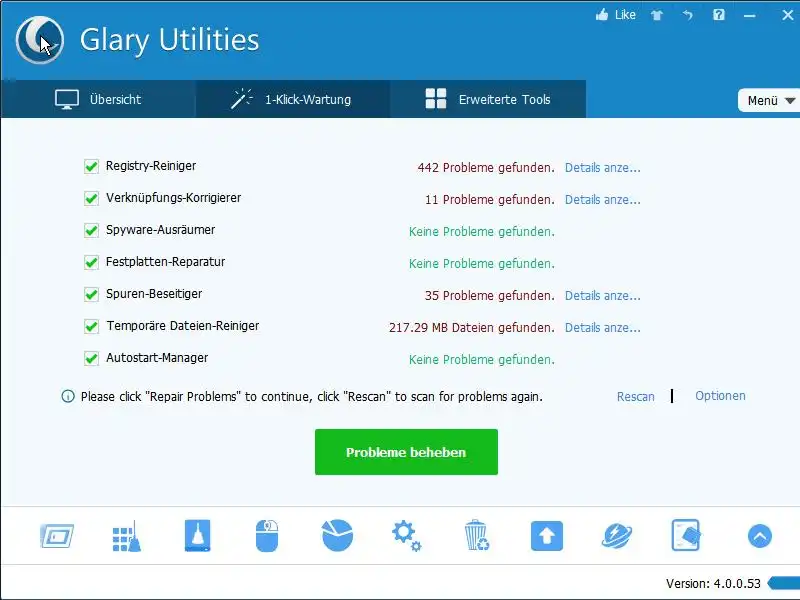
Task: Click the '11 Probleme gefunden.' text
Action: coord(490,200)
